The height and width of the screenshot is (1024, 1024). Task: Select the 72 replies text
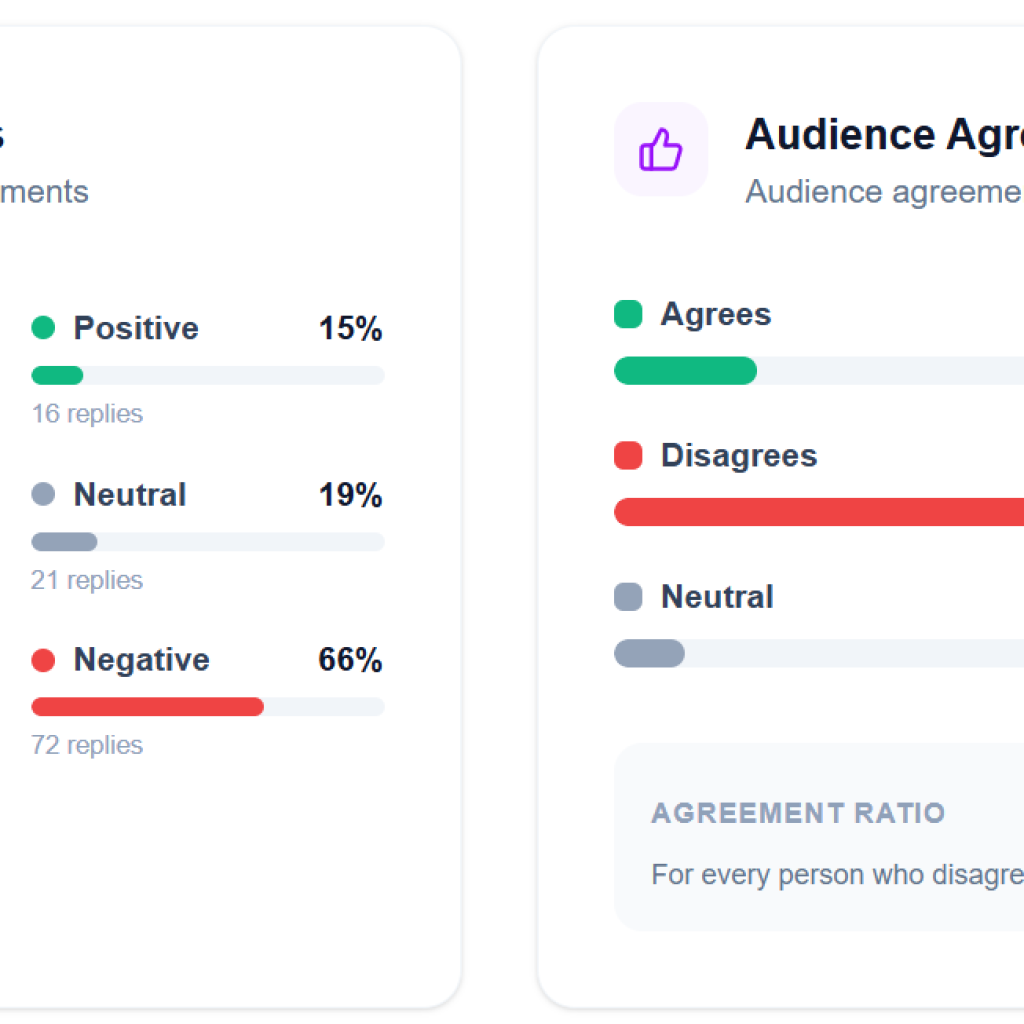[87, 745]
